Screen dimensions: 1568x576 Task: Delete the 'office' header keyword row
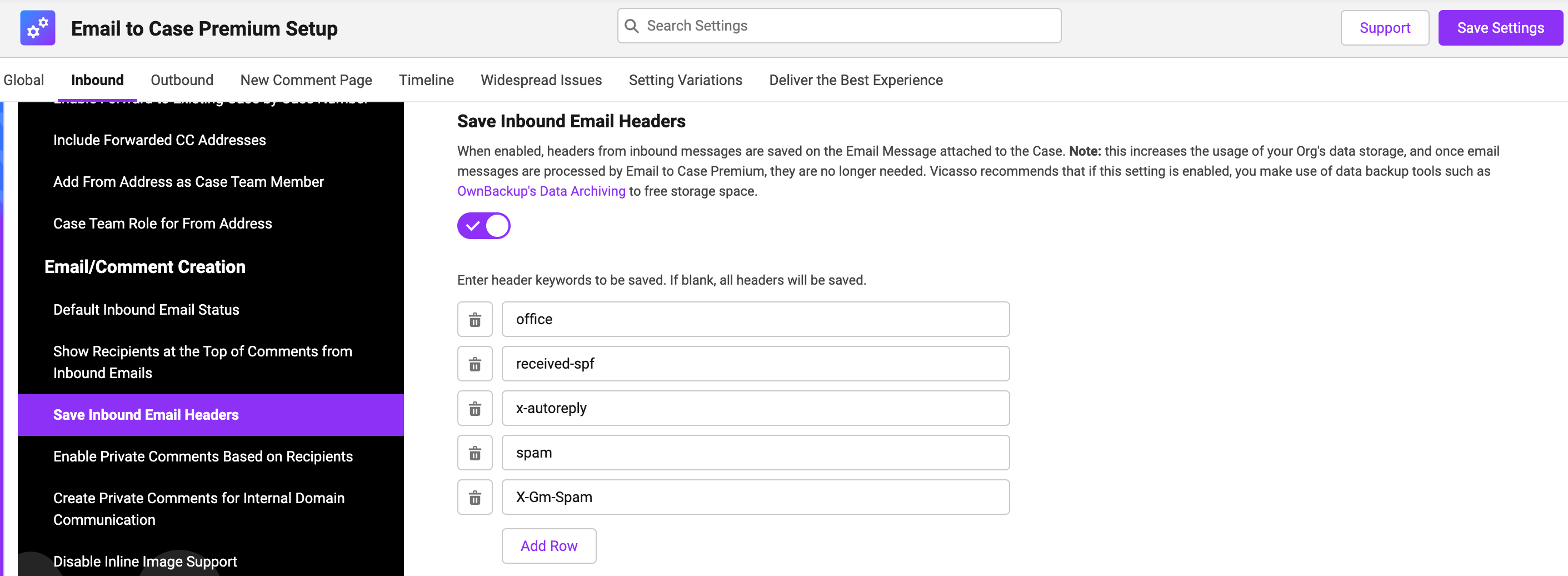[475, 320]
